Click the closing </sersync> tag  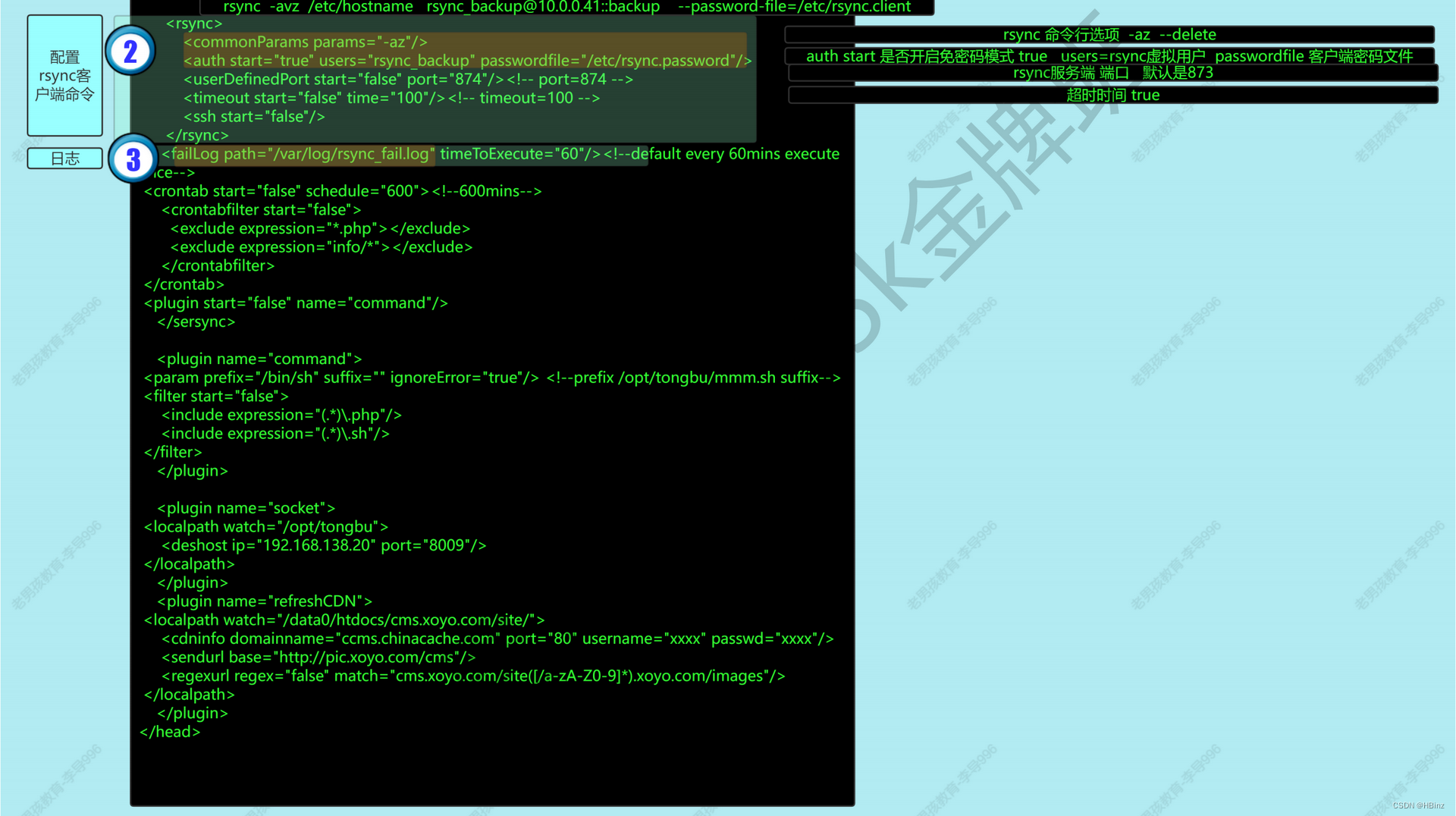pos(196,322)
